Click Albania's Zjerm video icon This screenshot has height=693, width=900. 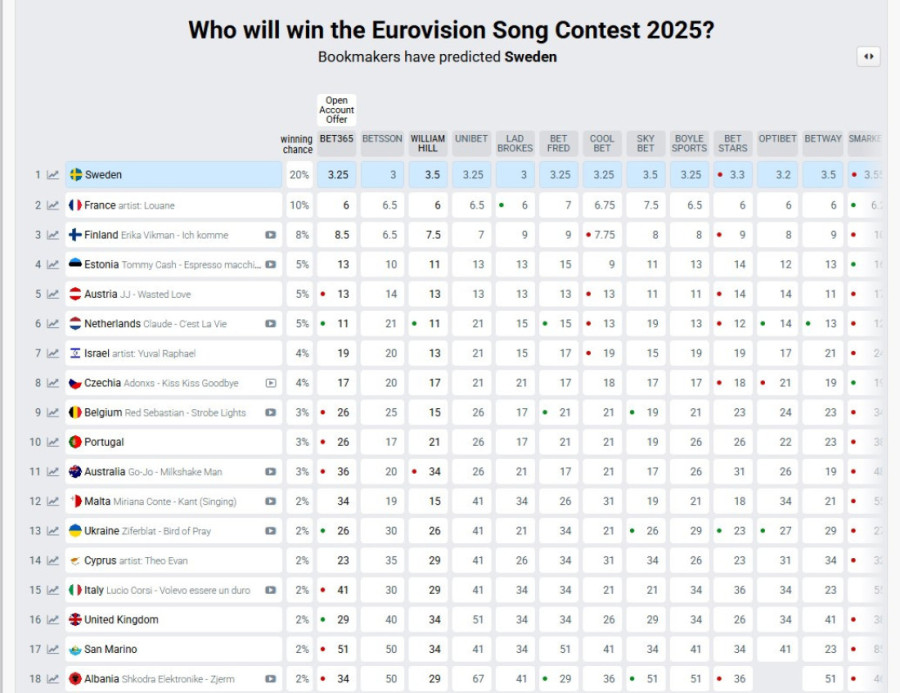click(270, 679)
